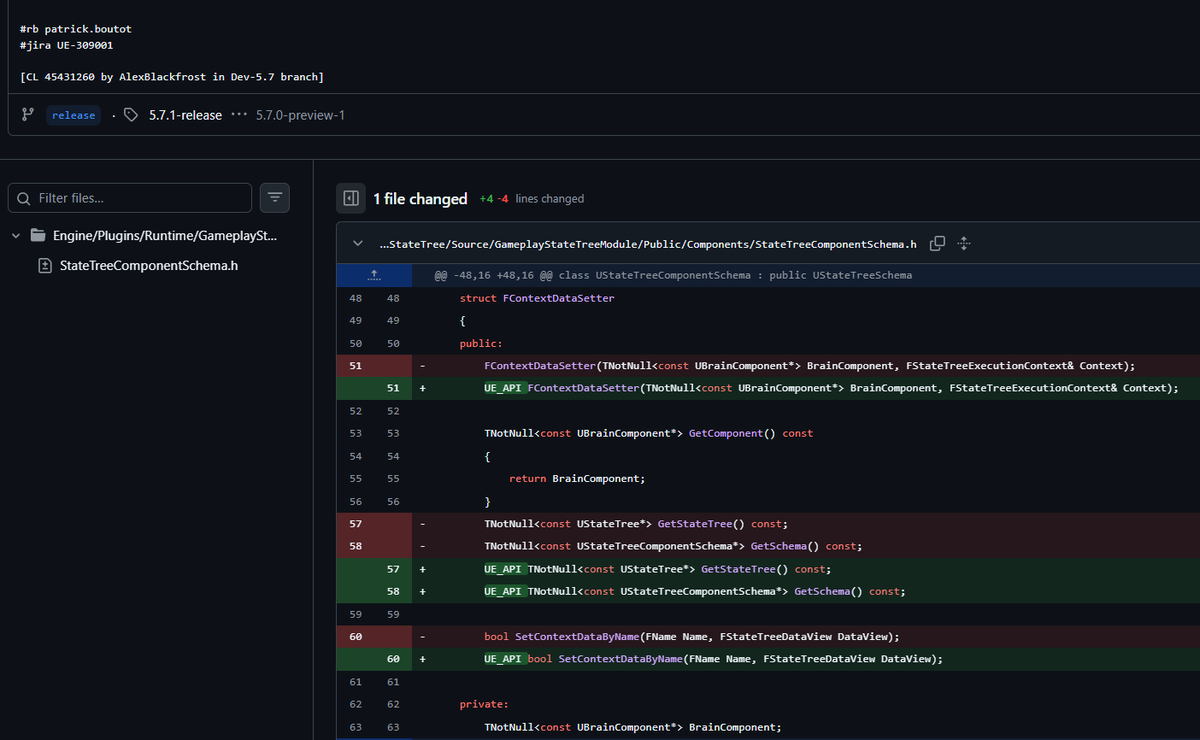Click added line number 58

(393, 591)
